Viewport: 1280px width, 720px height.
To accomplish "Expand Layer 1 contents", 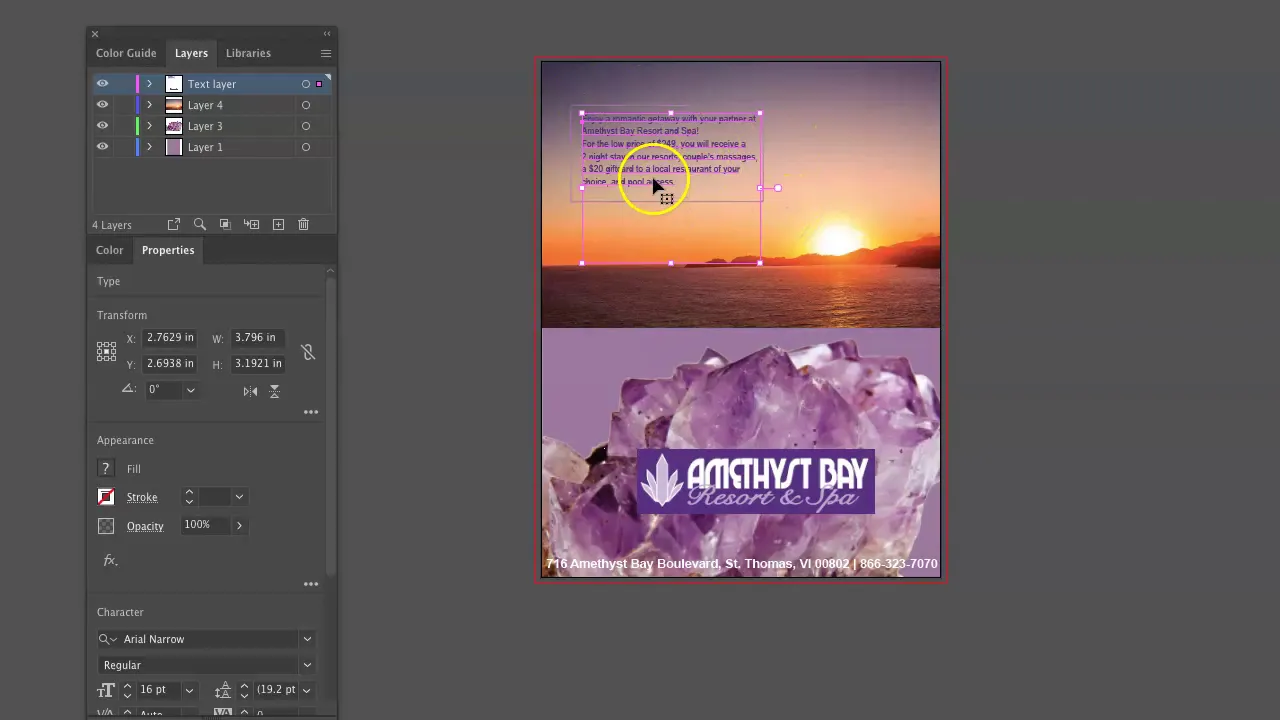I will click(x=149, y=147).
